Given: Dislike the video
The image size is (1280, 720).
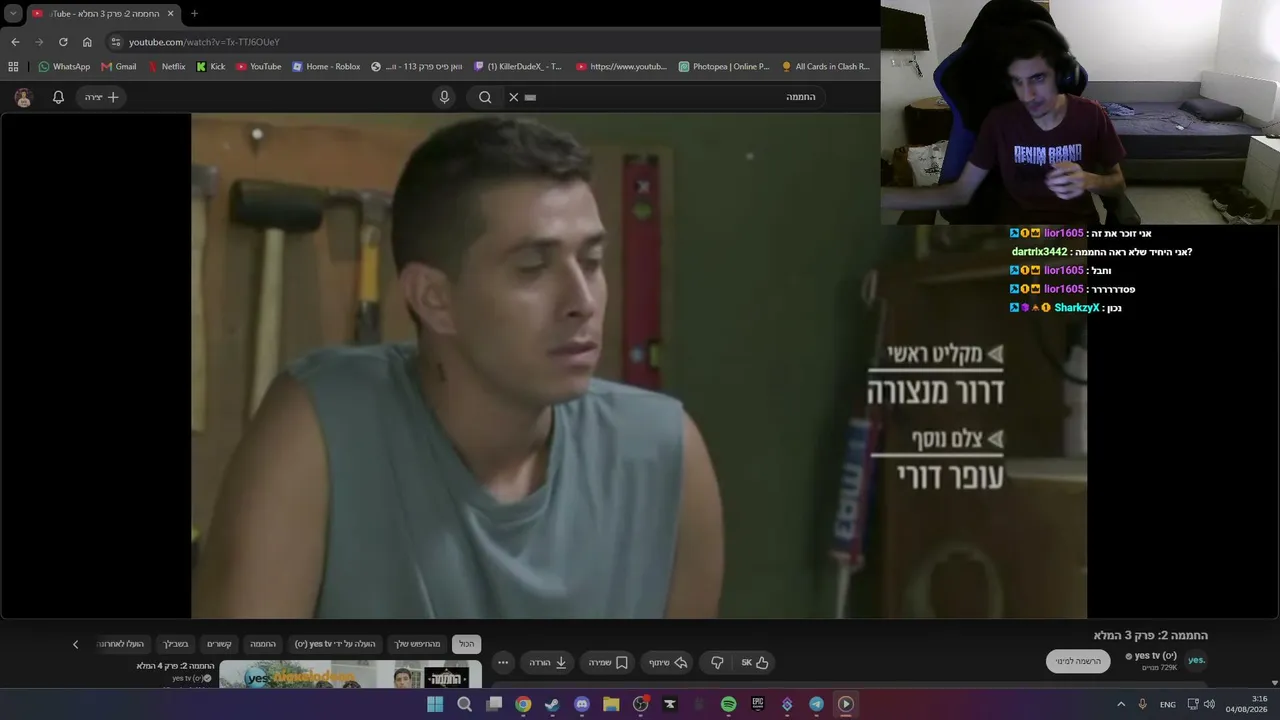Looking at the screenshot, I should [717, 662].
